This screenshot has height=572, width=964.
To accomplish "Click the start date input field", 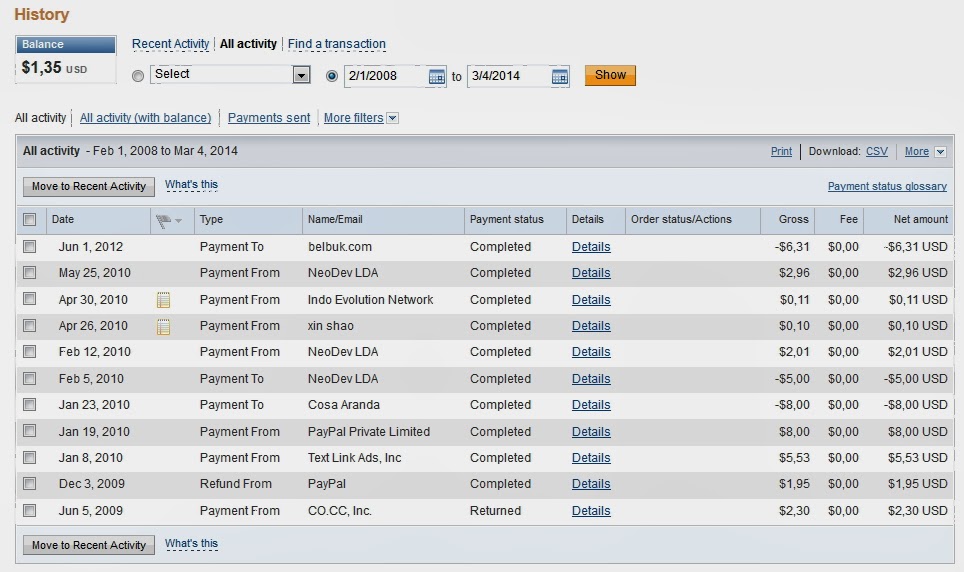I will (x=385, y=76).
